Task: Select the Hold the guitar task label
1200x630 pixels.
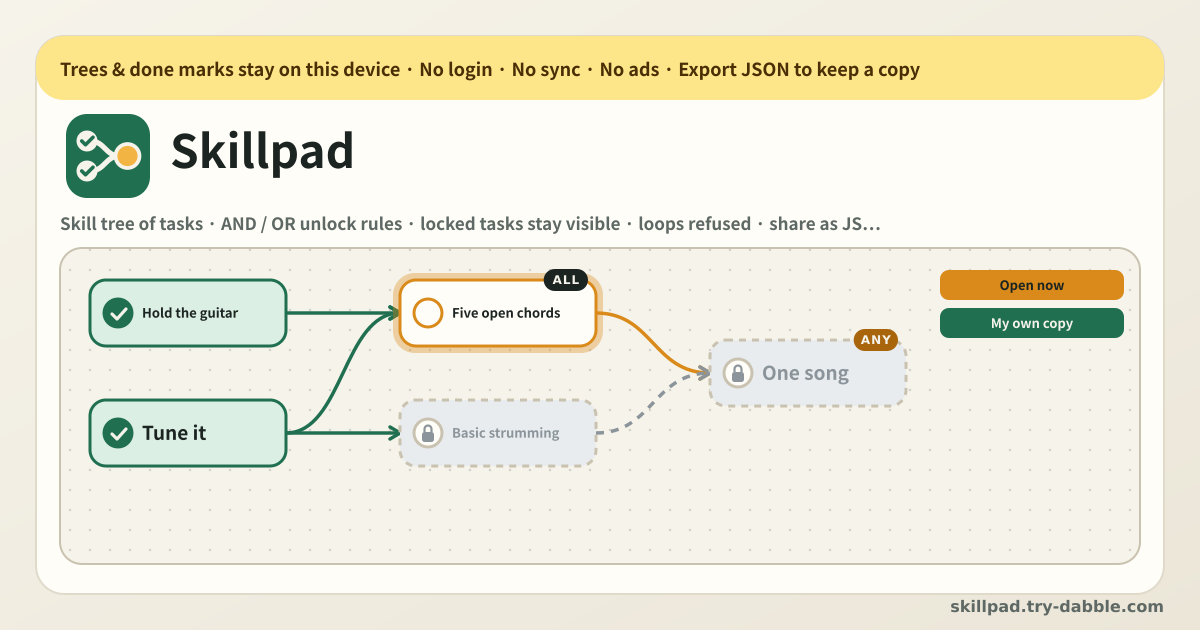Action: pos(190,313)
